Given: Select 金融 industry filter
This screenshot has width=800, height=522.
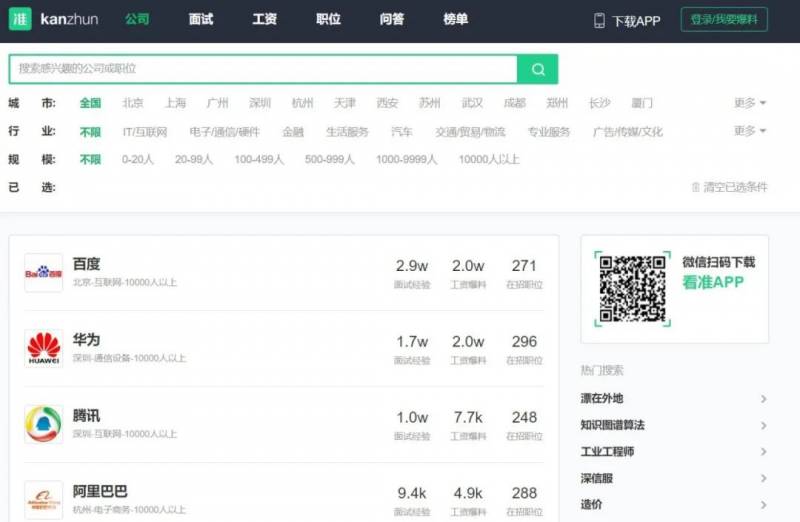Looking at the screenshot, I should tap(293, 132).
